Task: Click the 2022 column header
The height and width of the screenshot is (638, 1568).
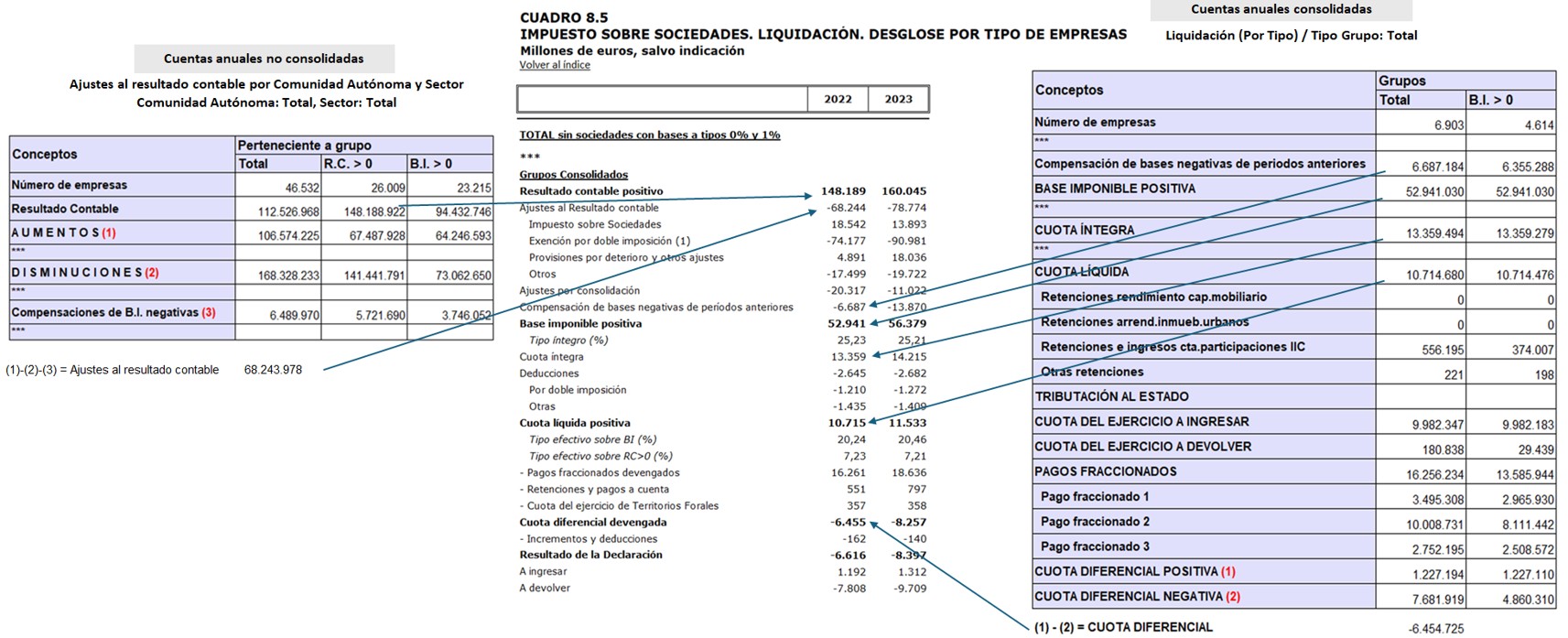Action: point(838,99)
